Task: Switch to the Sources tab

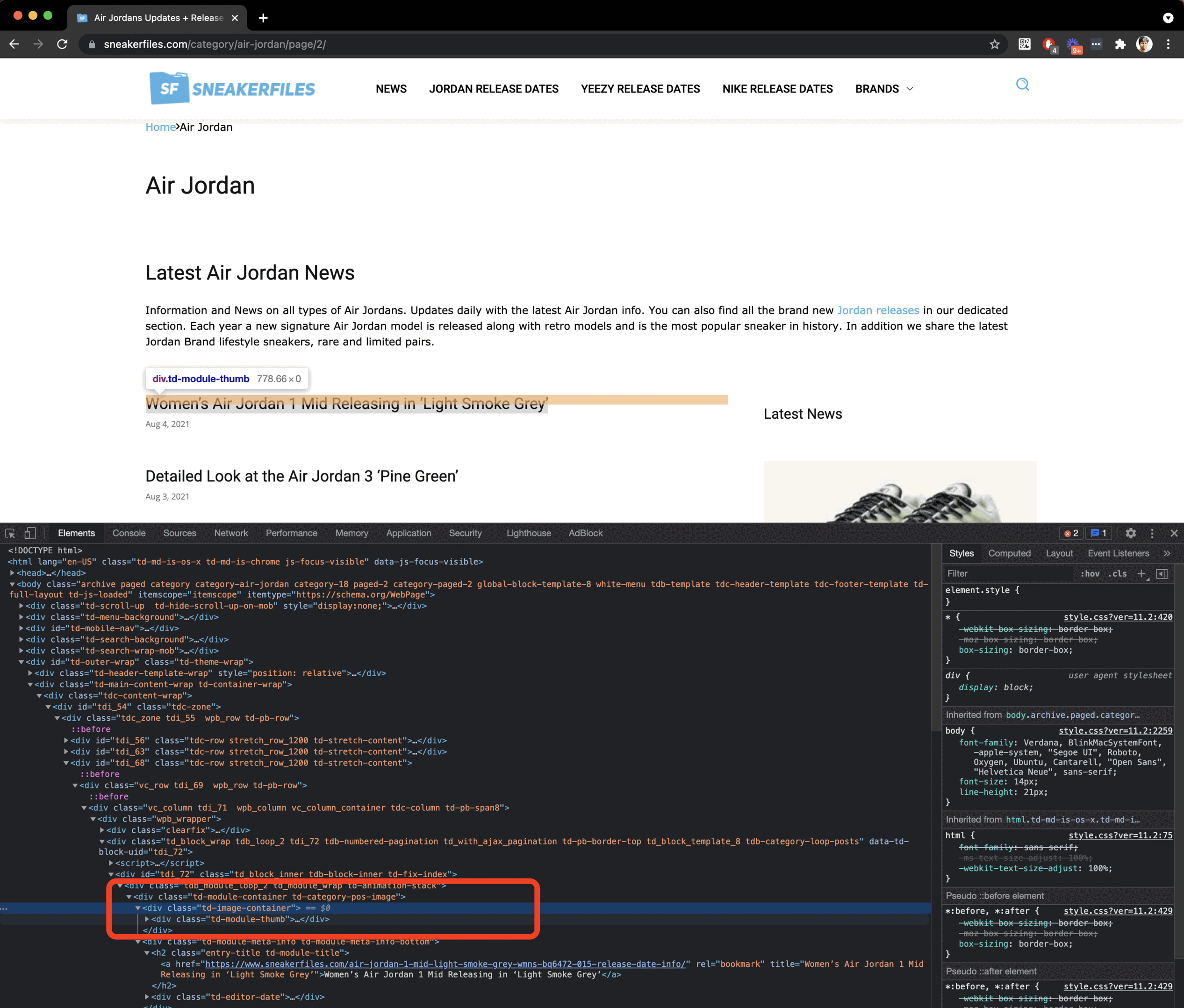Action: click(x=180, y=533)
